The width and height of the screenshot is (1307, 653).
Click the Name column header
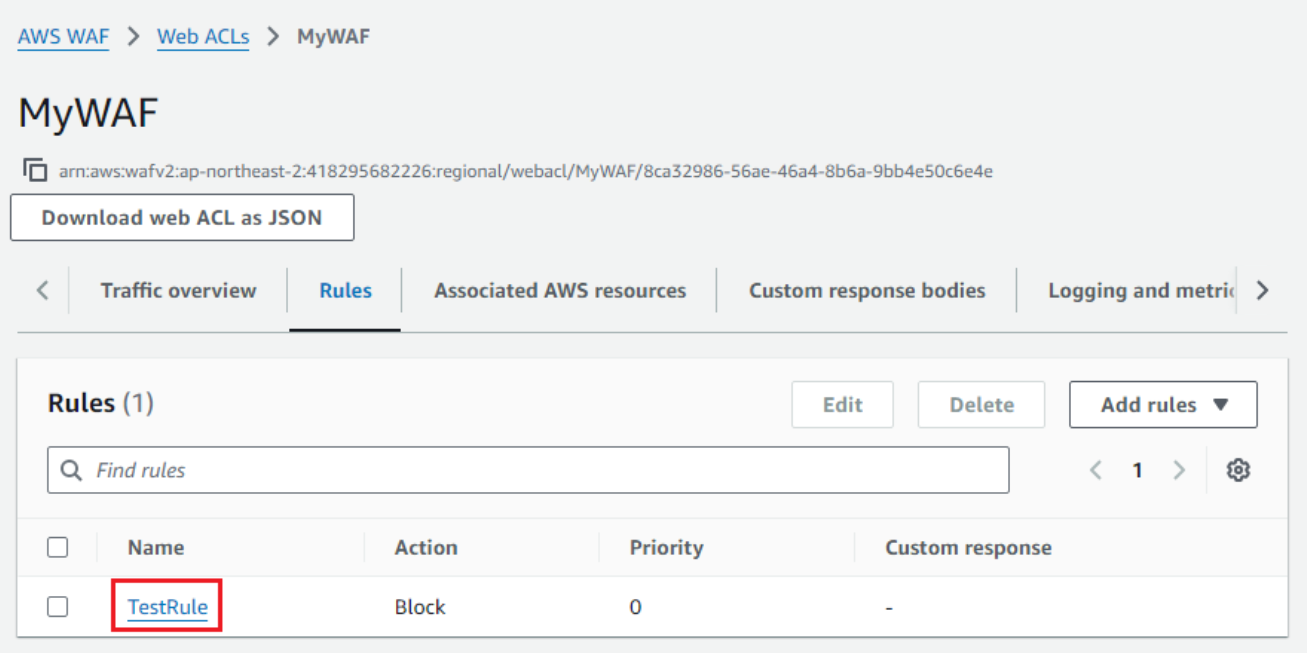pyautogui.click(x=156, y=548)
